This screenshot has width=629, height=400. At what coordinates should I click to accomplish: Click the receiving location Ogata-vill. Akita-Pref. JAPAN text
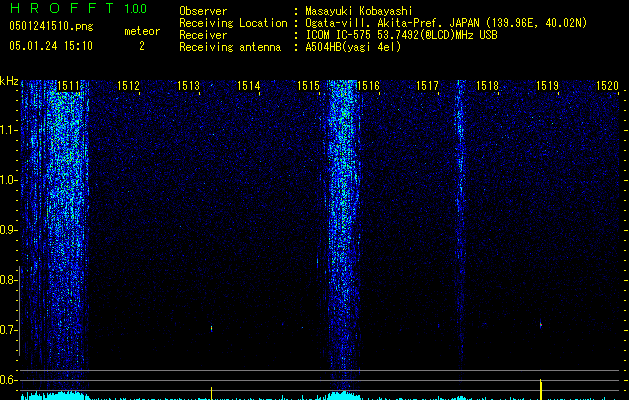click(x=446, y=23)
